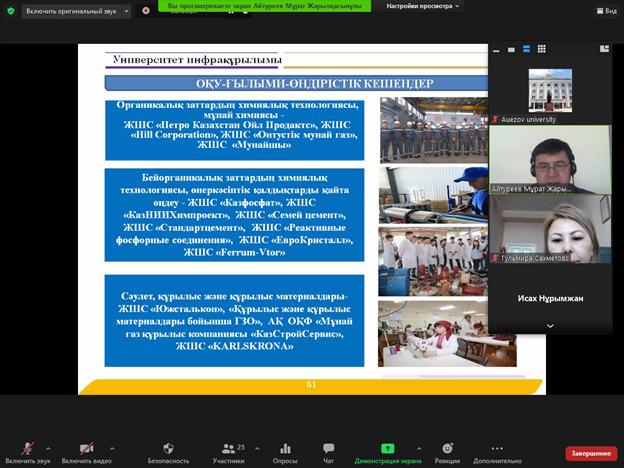Screen dimensions: 624x468
Task: Switch video panel to grid layout
Action: tap(542, 49)
